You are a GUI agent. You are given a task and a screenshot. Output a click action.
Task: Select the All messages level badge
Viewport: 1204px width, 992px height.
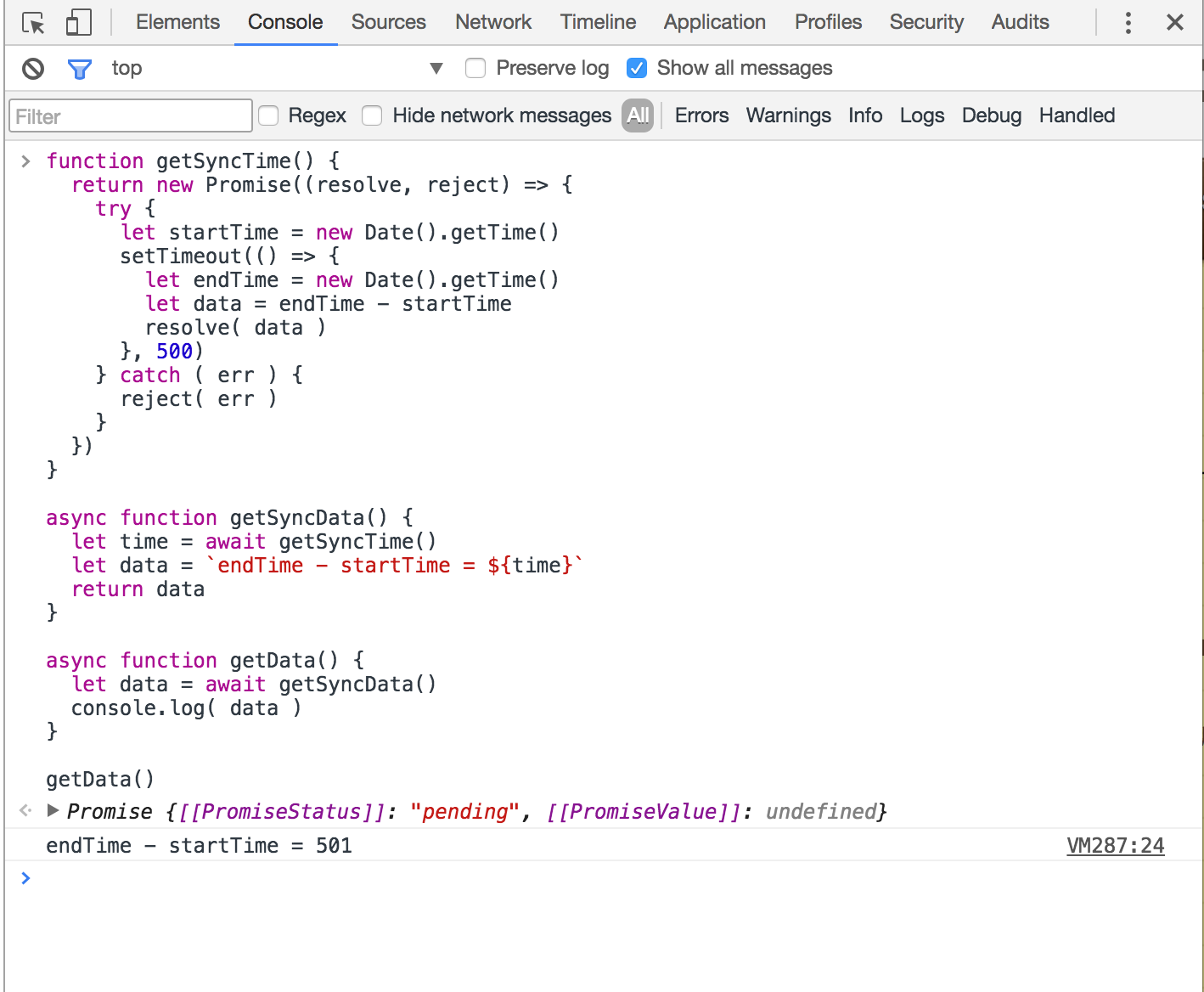click(637, 116)
